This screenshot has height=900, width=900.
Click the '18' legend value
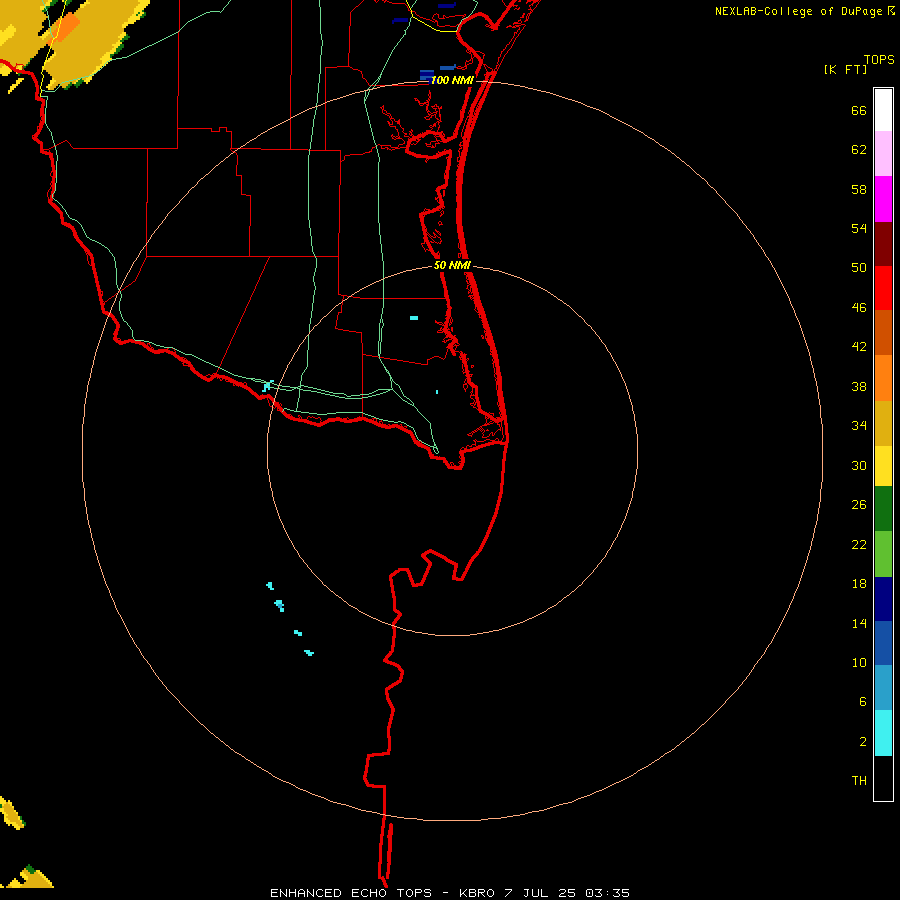859,584
